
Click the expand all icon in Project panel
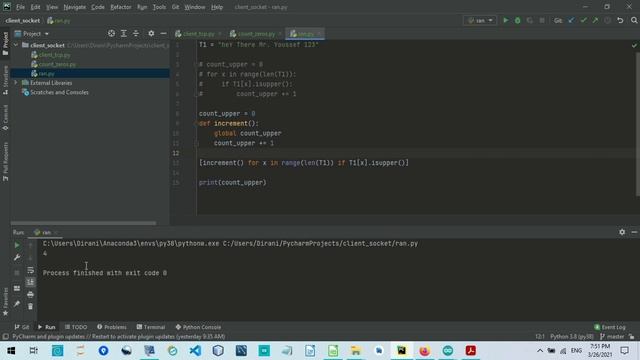point(124,33)
